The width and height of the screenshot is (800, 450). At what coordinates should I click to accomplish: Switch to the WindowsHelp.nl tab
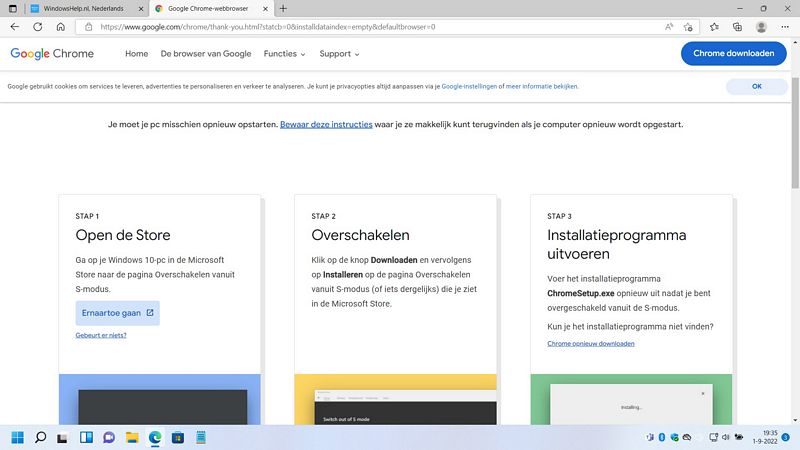[x=87, y=9]
